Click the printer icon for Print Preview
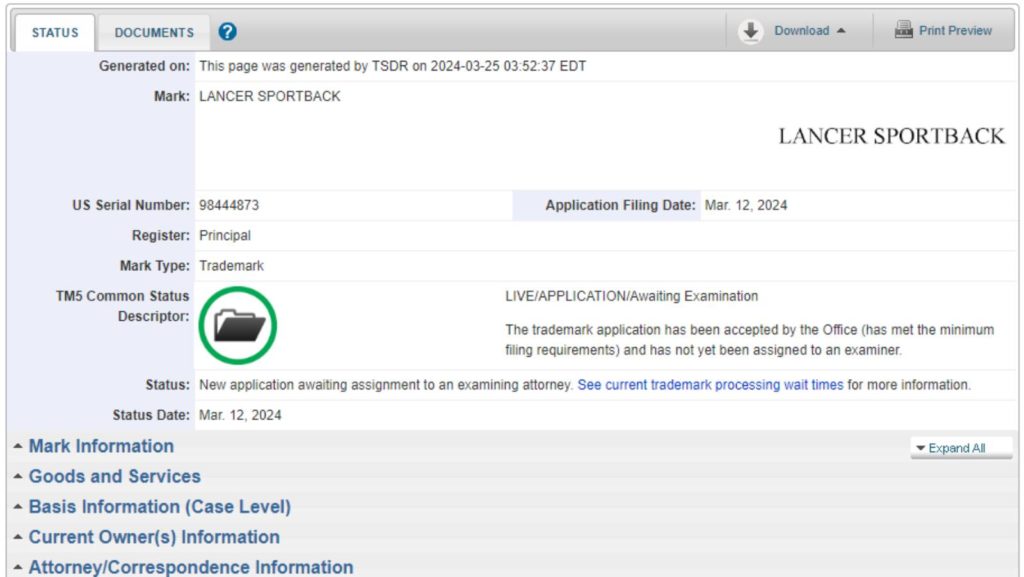This screenshot has height=577, width=1024. pyautogui.click(x=904, y=30)
